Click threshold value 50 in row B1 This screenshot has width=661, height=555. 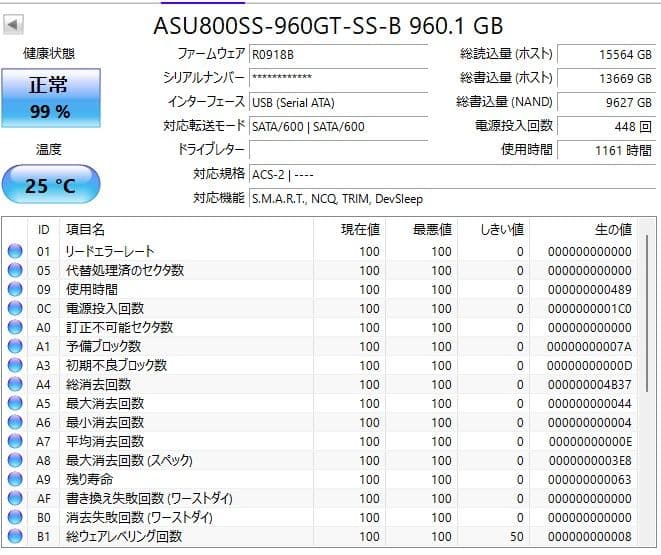click(x=516, y=536)
